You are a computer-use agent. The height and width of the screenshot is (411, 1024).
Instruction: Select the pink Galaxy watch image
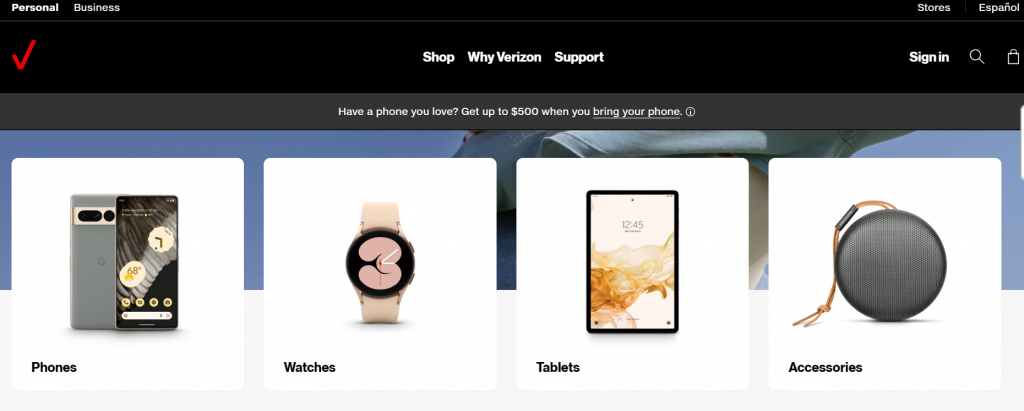380,262
